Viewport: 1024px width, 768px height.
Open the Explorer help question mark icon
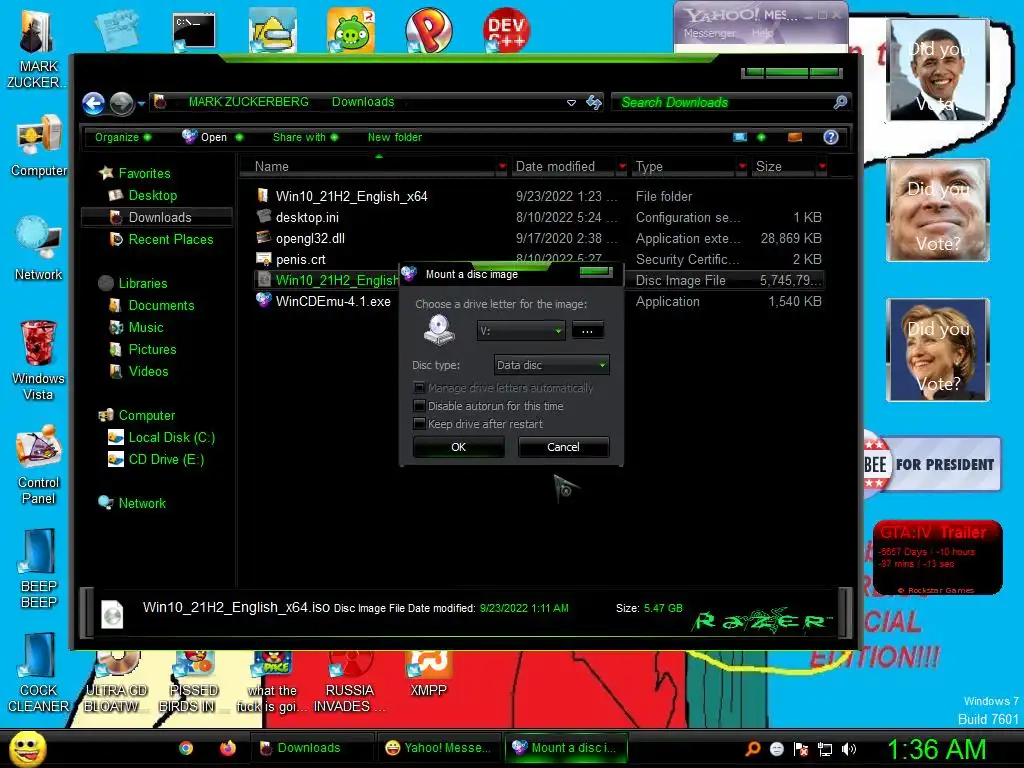click(x=830, y=137)
